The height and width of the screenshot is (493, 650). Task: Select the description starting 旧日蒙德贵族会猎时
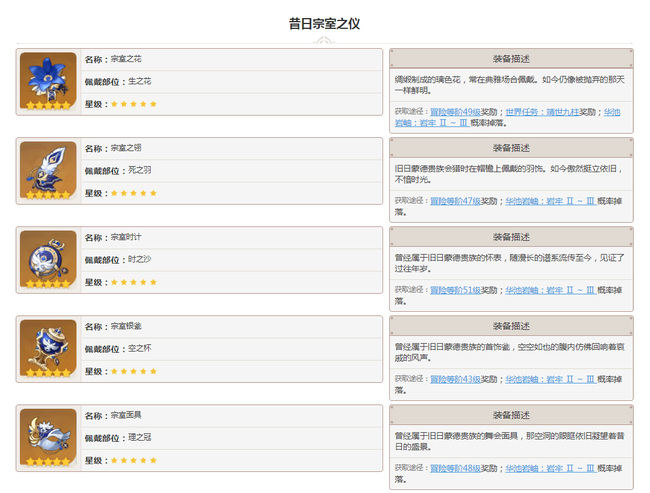click(509, 174)
